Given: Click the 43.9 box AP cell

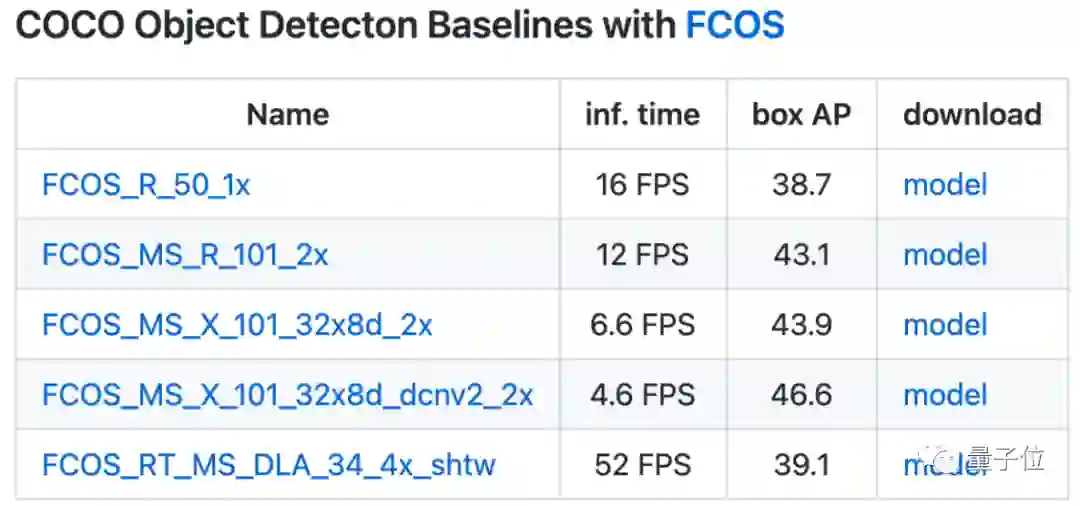Looking at the screenshot, I should (x=801, y=325).
